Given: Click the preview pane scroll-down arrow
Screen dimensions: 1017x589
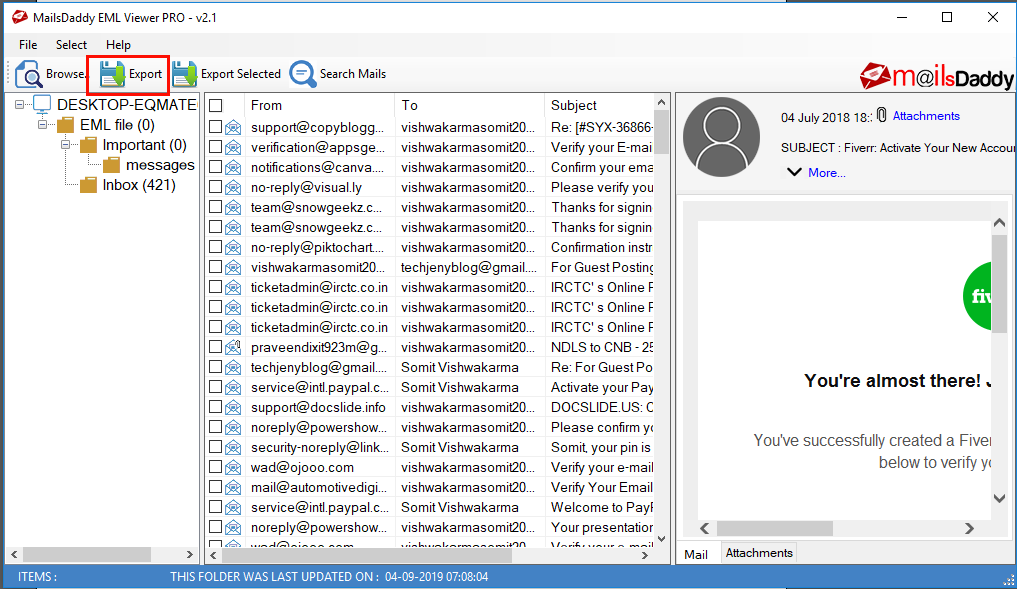Looking at the screenshot, I should click(x=999, y=498).
